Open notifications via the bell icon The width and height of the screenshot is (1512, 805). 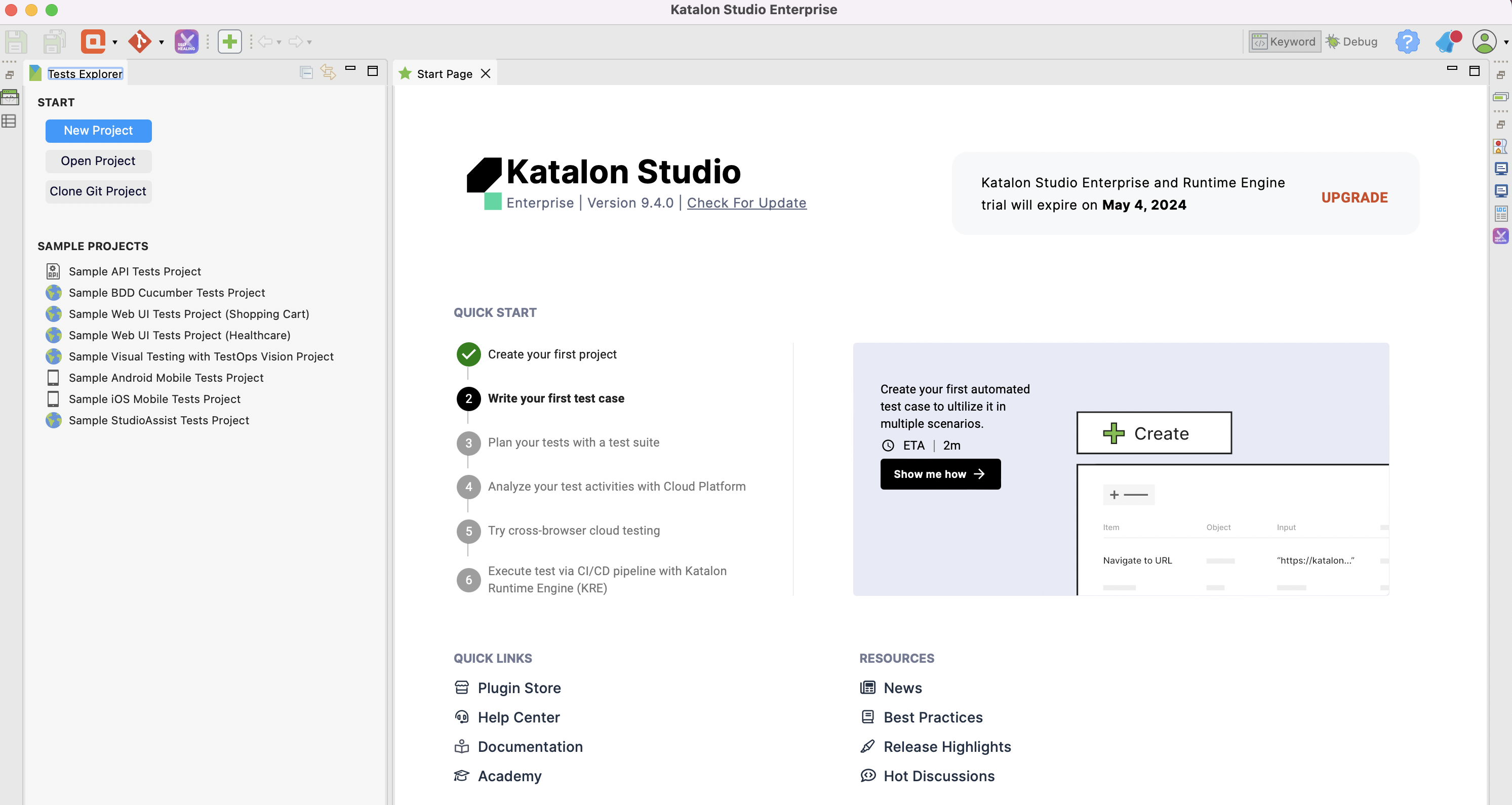coord(1448,42)
